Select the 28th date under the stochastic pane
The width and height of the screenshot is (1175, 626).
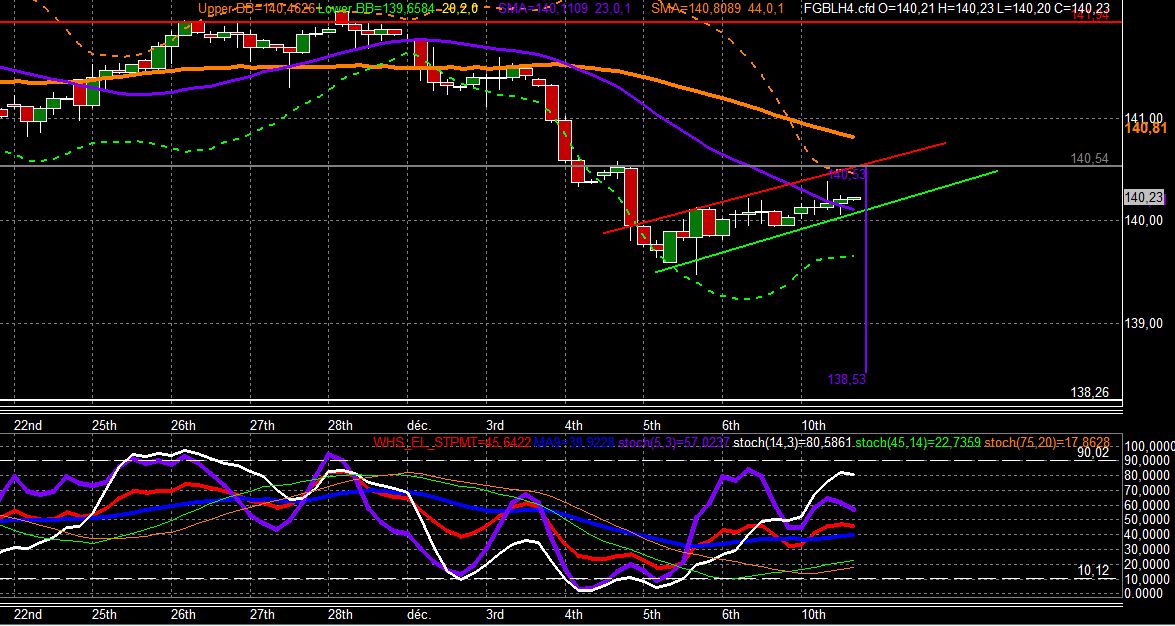click(x=339, y=615)
